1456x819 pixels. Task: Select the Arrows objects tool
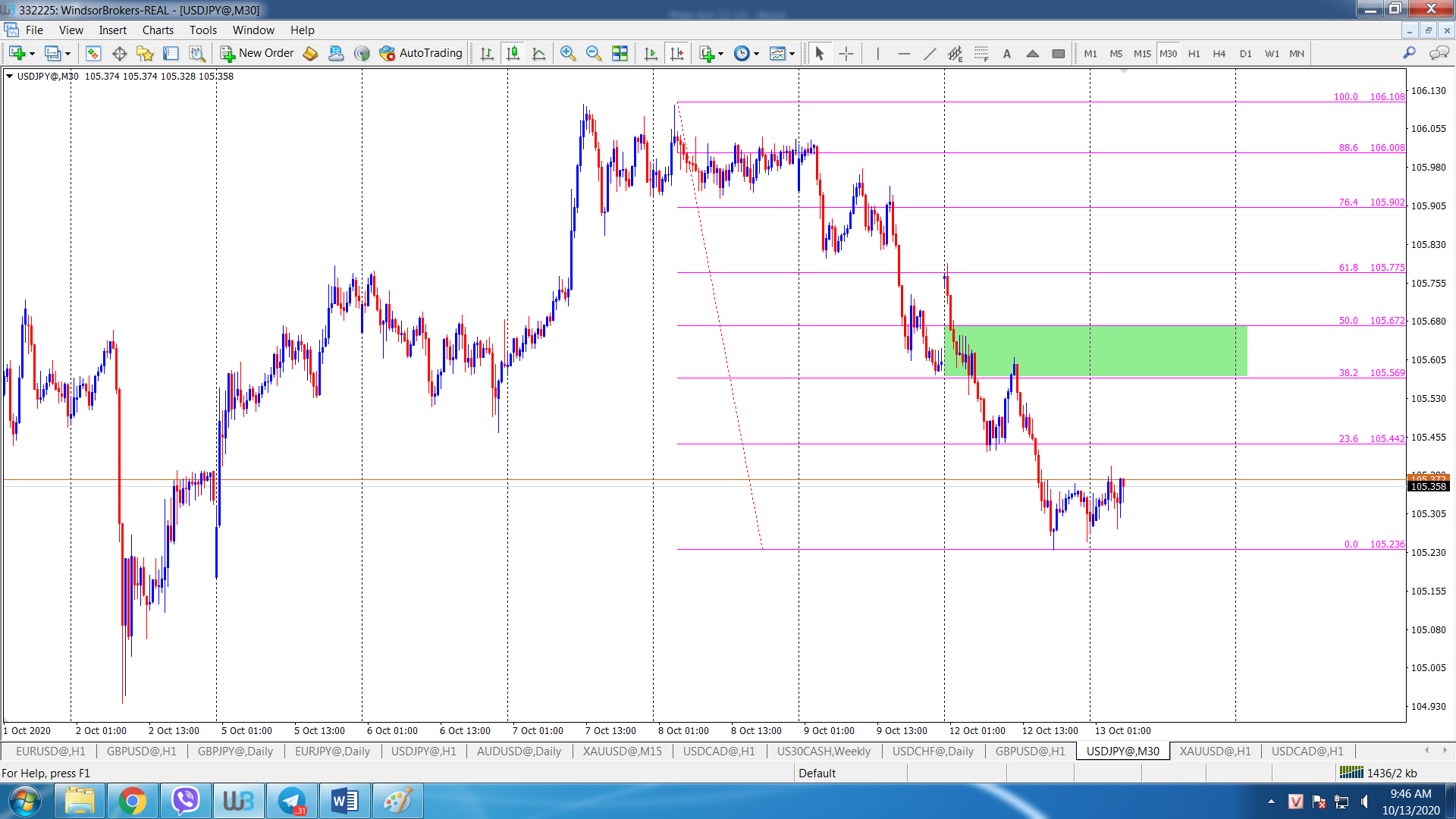1033,53
